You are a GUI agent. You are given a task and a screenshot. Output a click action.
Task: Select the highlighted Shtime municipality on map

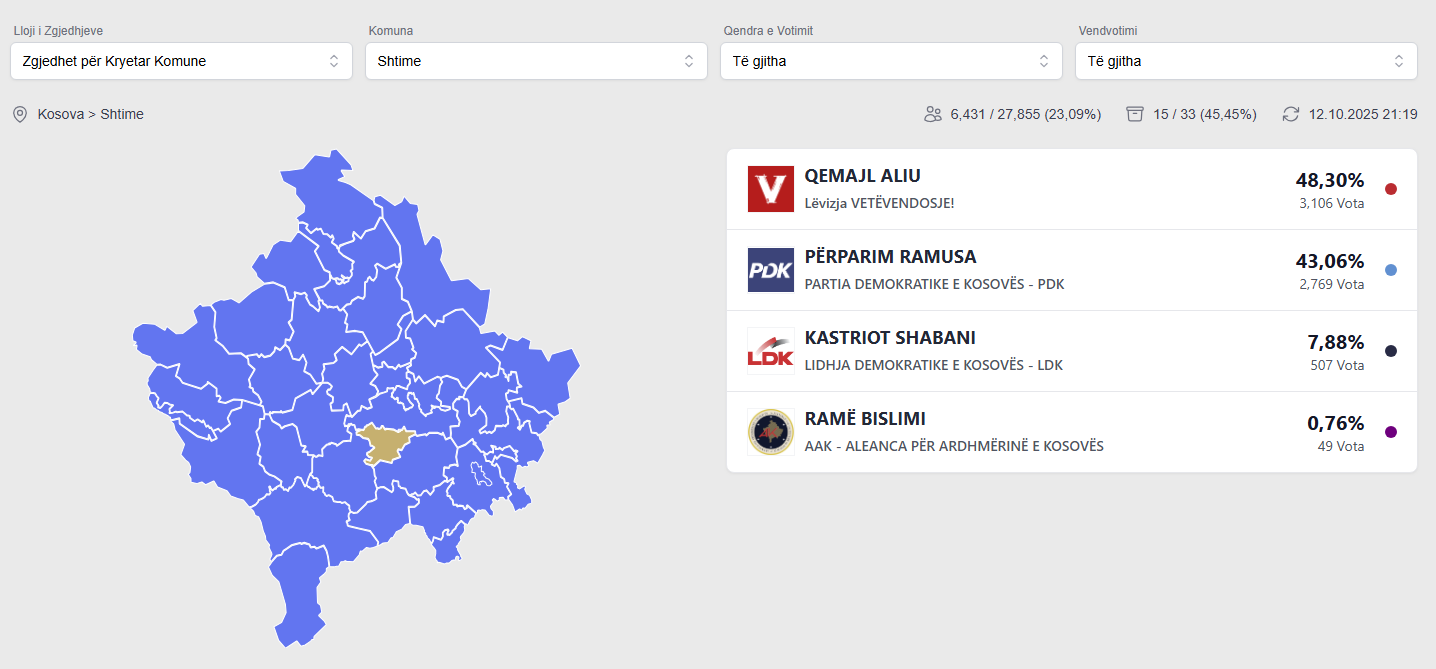coord(382,442)
